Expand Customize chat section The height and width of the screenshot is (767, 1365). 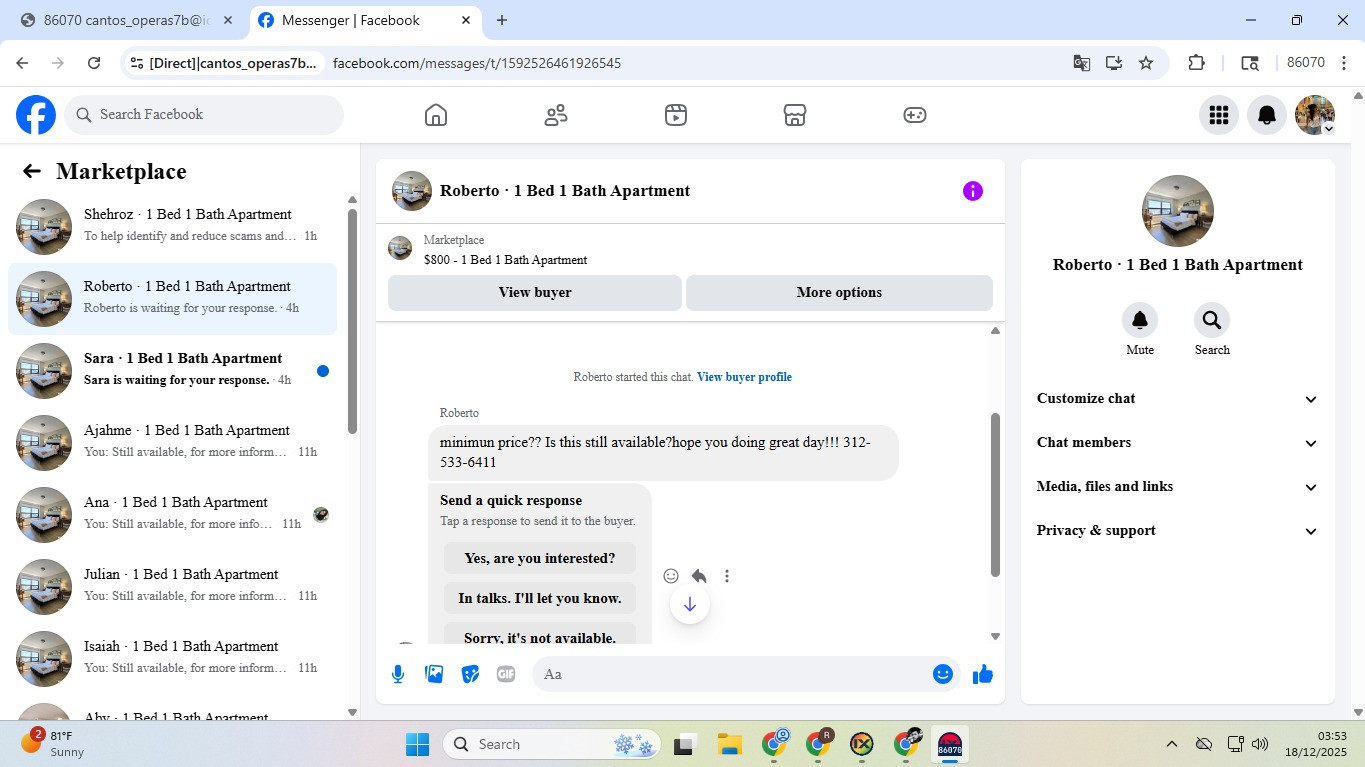1178,399
